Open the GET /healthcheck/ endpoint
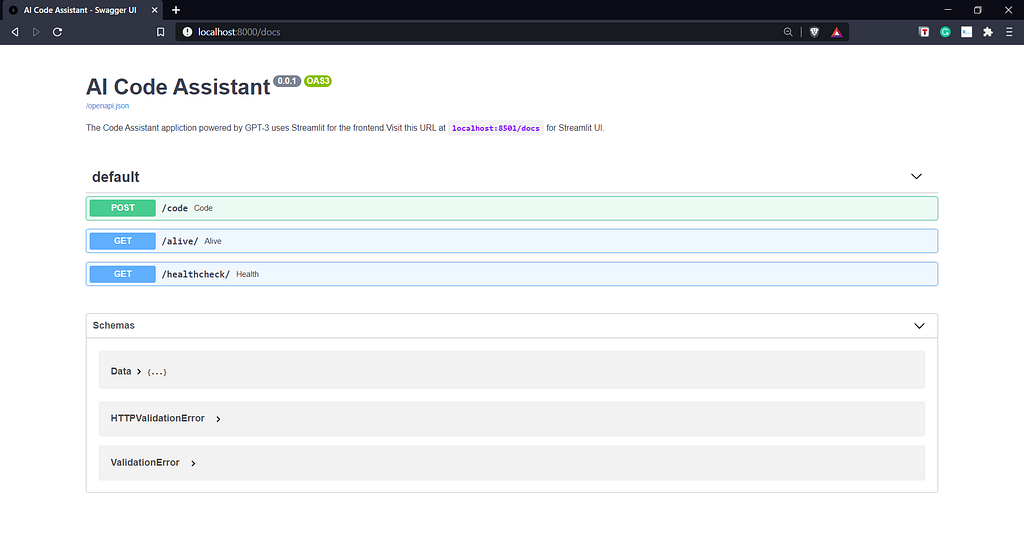This screenshot has width=1024, height=549. click(x=512, y=274)
